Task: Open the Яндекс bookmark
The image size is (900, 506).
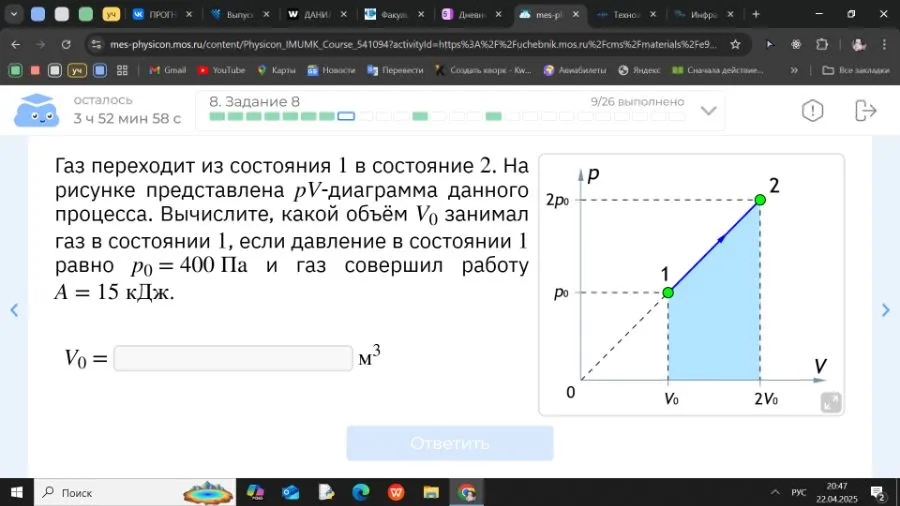Action: [x=639, y=70]
